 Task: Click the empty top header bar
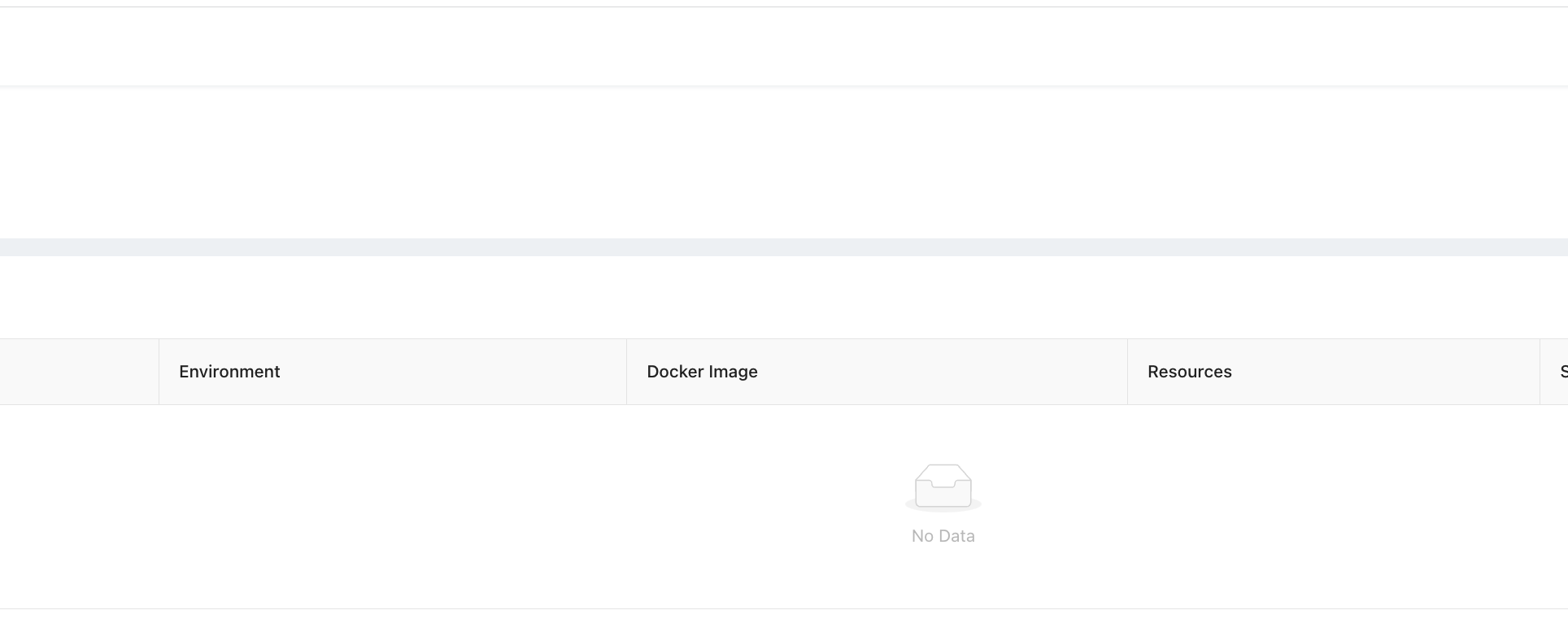(x=784, y=46)
